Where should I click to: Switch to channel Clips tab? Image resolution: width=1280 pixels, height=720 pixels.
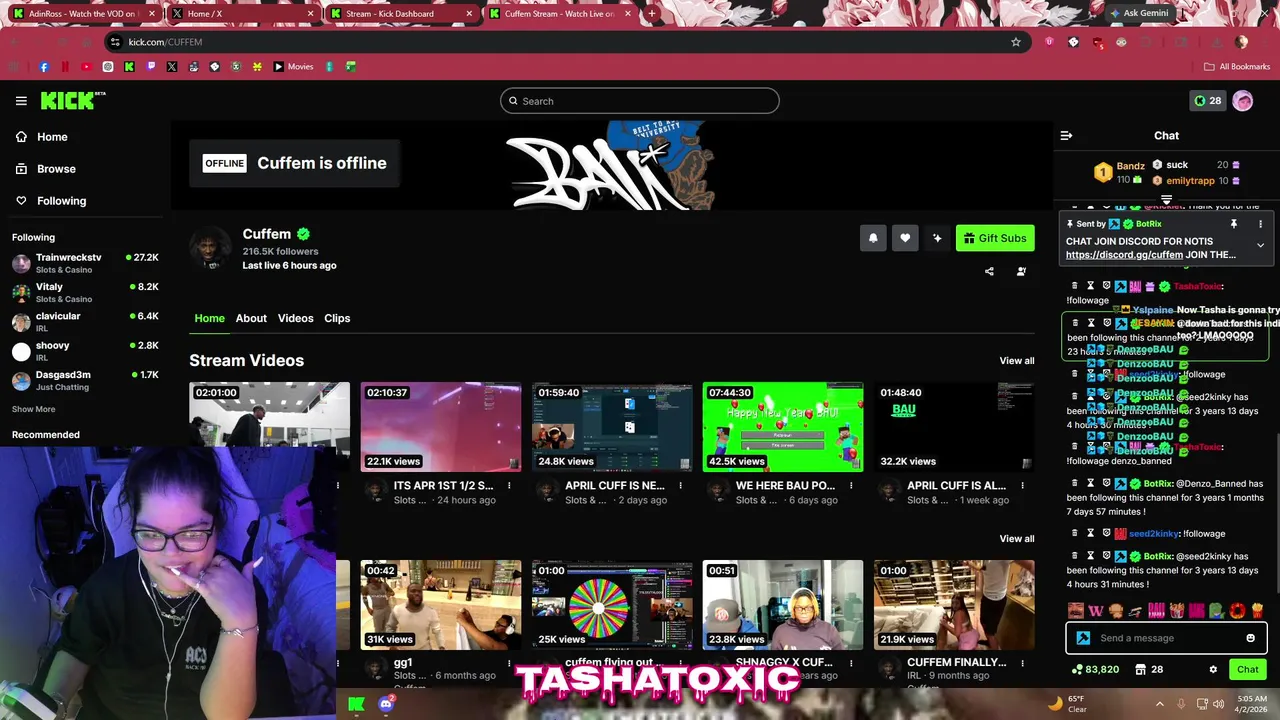coord(337,318)
